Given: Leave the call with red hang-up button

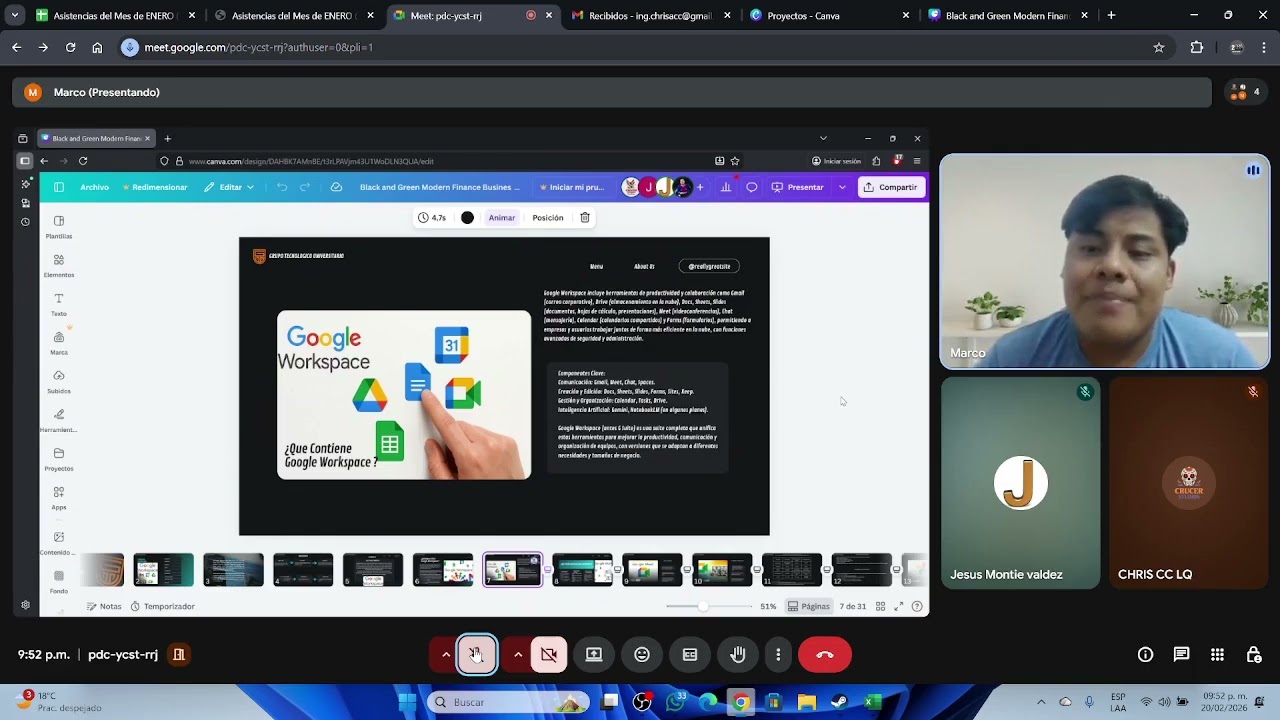Looking at the screenshot, I should coord(825,654).
